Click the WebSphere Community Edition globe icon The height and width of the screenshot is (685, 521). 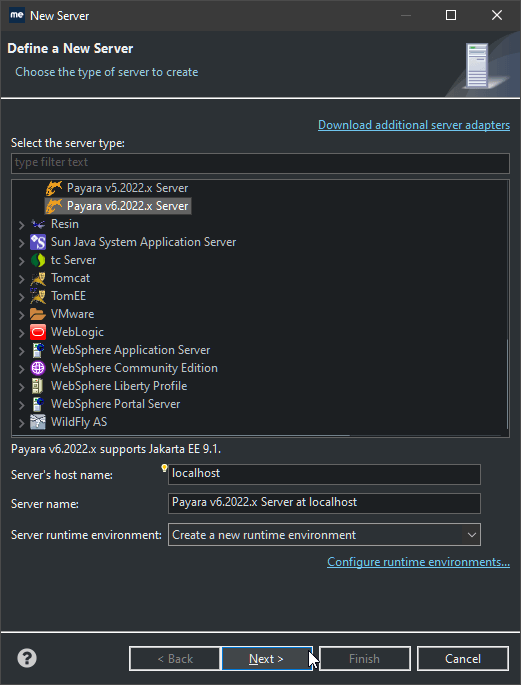tap(38, 368)
